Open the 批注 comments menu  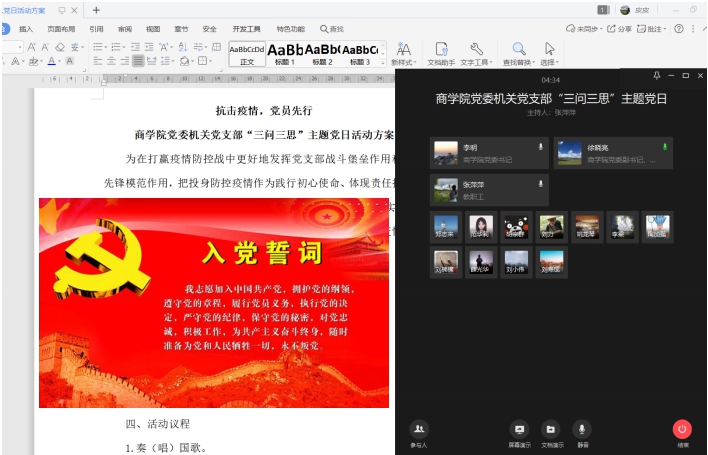pos(652,29)
